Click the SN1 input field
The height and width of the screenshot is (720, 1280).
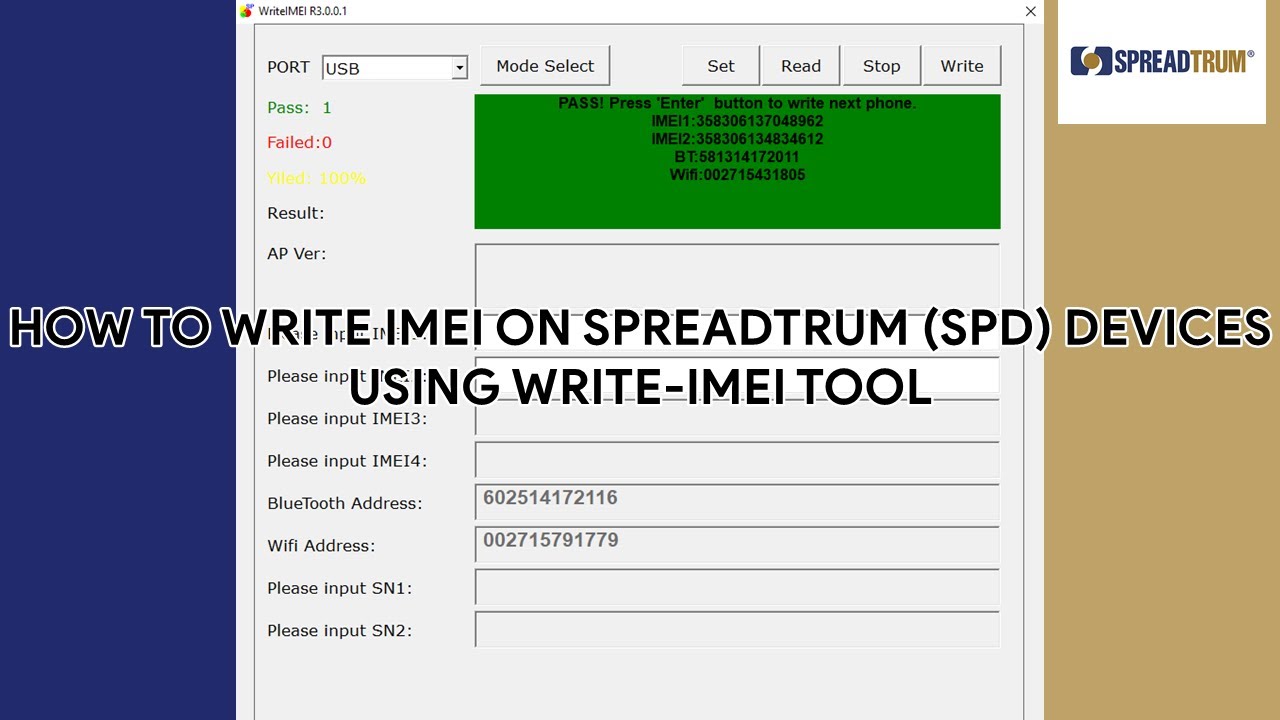coord(737,587)
